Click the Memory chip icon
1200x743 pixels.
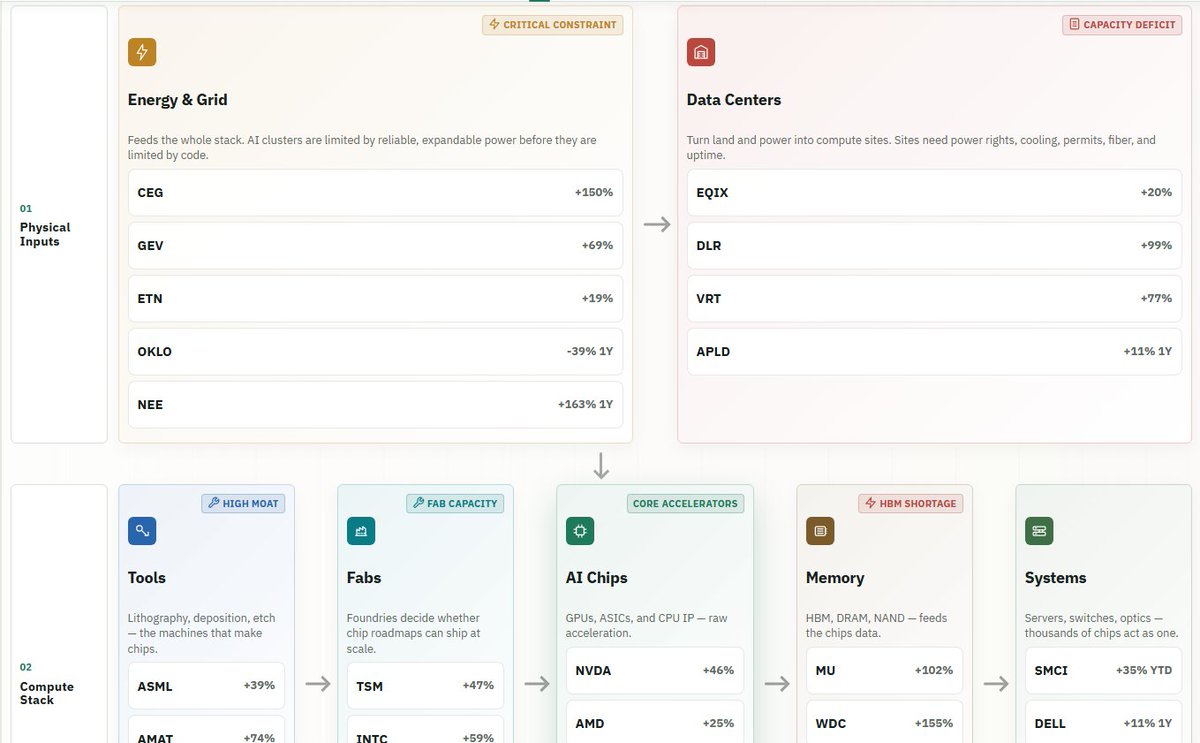[x=820, y=531]
